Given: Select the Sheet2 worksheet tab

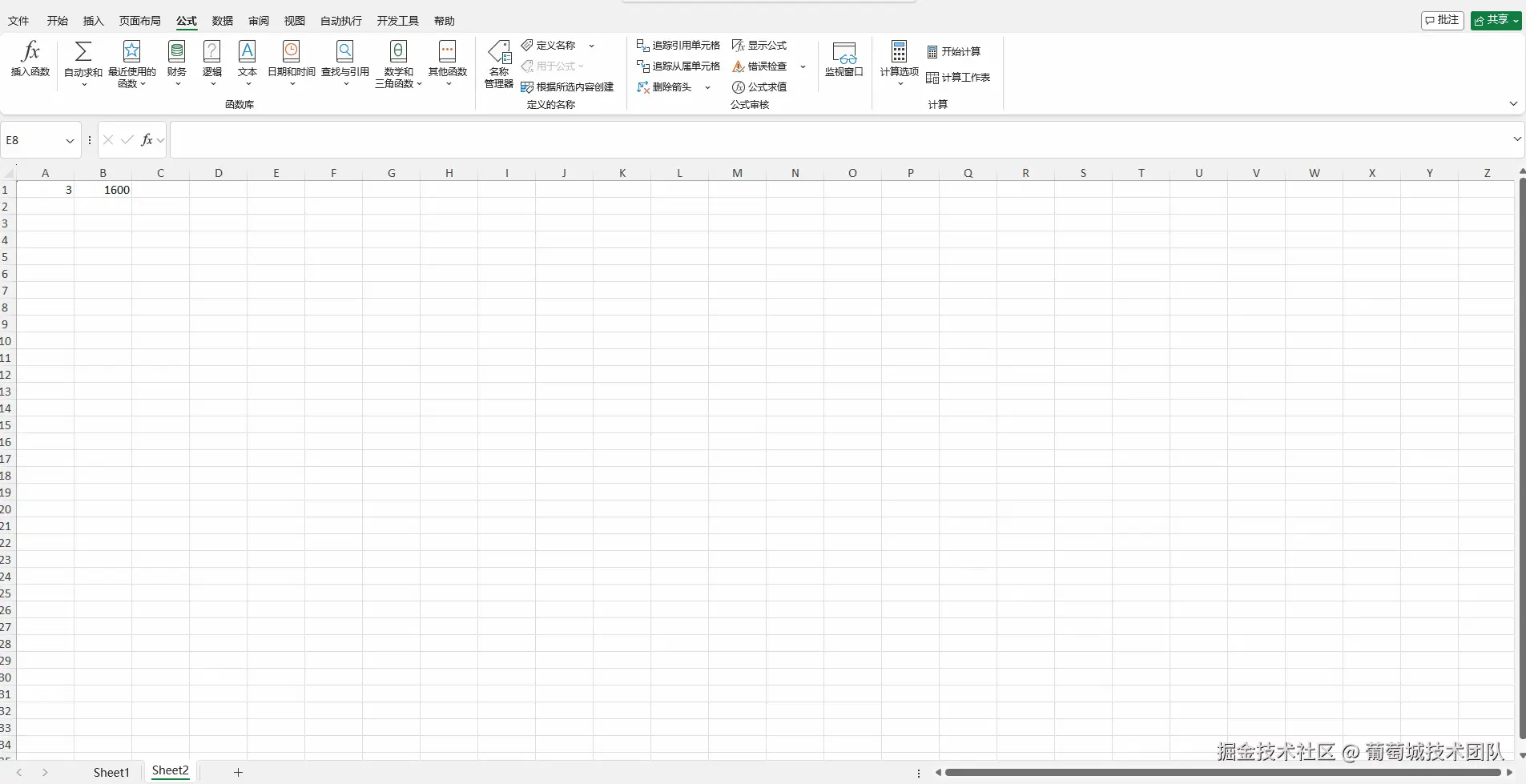Looking at the screenshot, I should pyautogui.click(x=171, y=771).
